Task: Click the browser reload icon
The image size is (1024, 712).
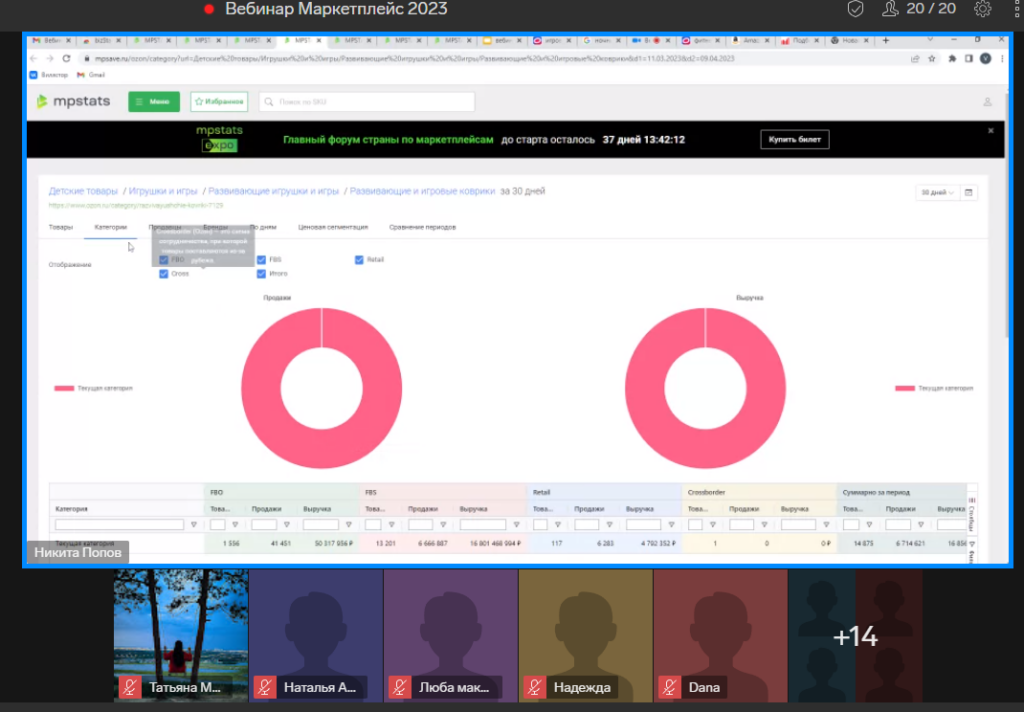Action: click(66, 58)
